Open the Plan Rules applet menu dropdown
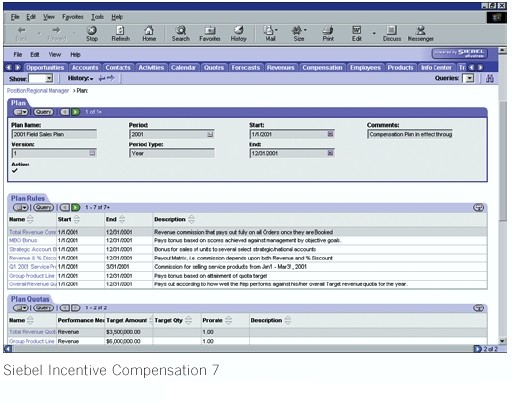 coord(21,208)
